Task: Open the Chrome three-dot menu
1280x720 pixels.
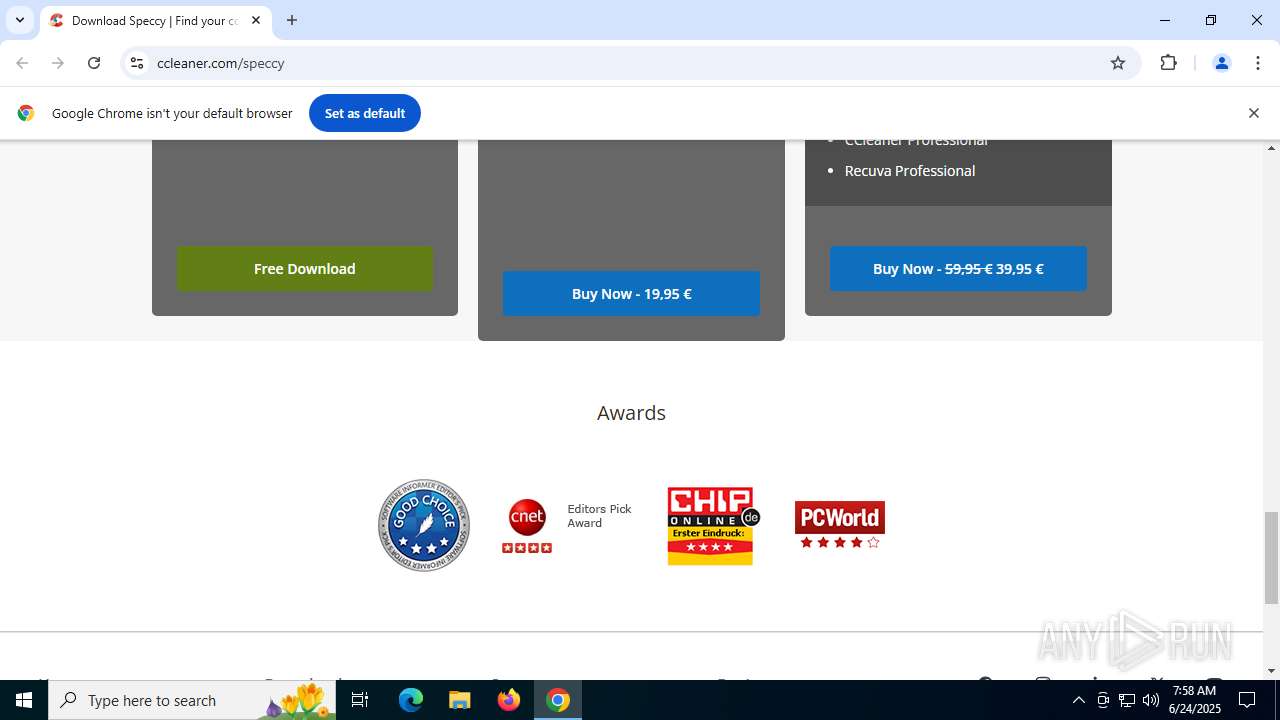Action: click(1258, 63)
